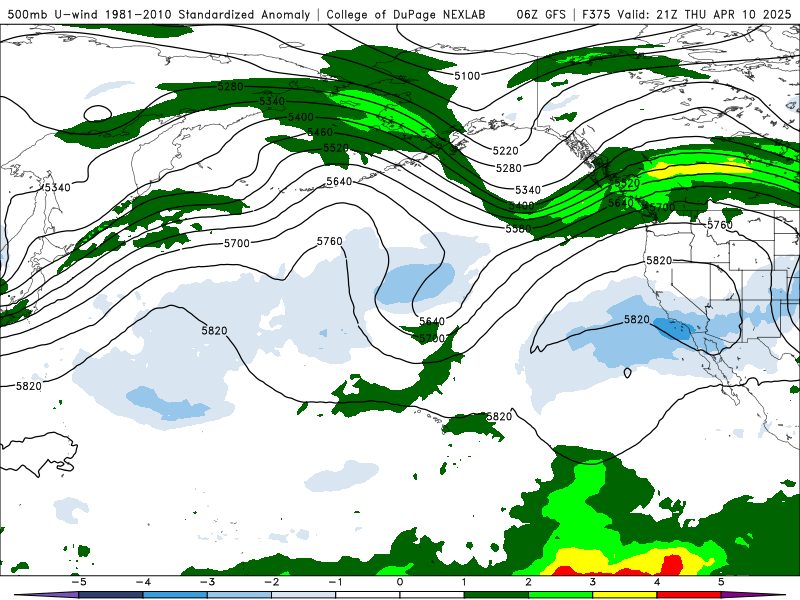This screenshot has width=800, height=600.
Task: Click the bright green colorbar segment between 2 and 3
Action: [x=561, y=595]
